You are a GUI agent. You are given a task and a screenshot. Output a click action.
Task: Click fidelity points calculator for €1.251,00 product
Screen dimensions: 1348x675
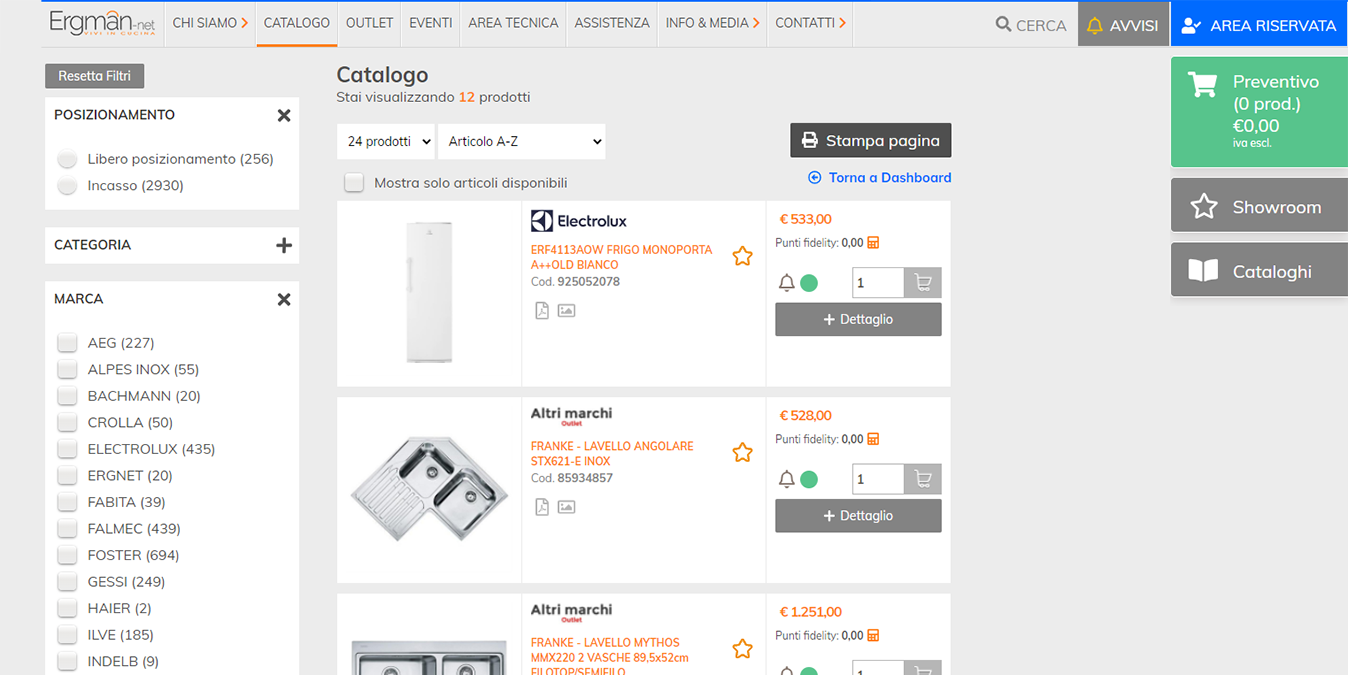pyautogui.click(x=873, y=635)
